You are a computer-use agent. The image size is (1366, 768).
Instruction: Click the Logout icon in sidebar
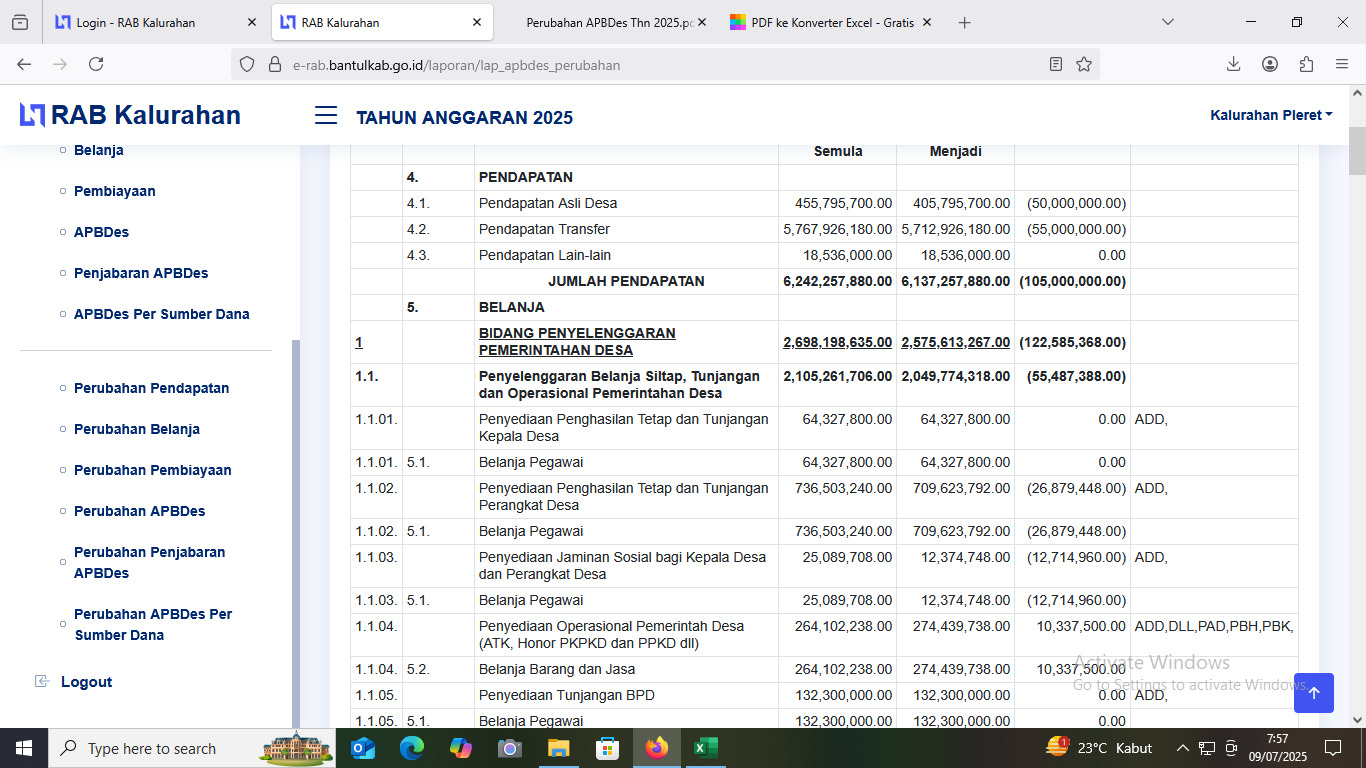point(41,681)
